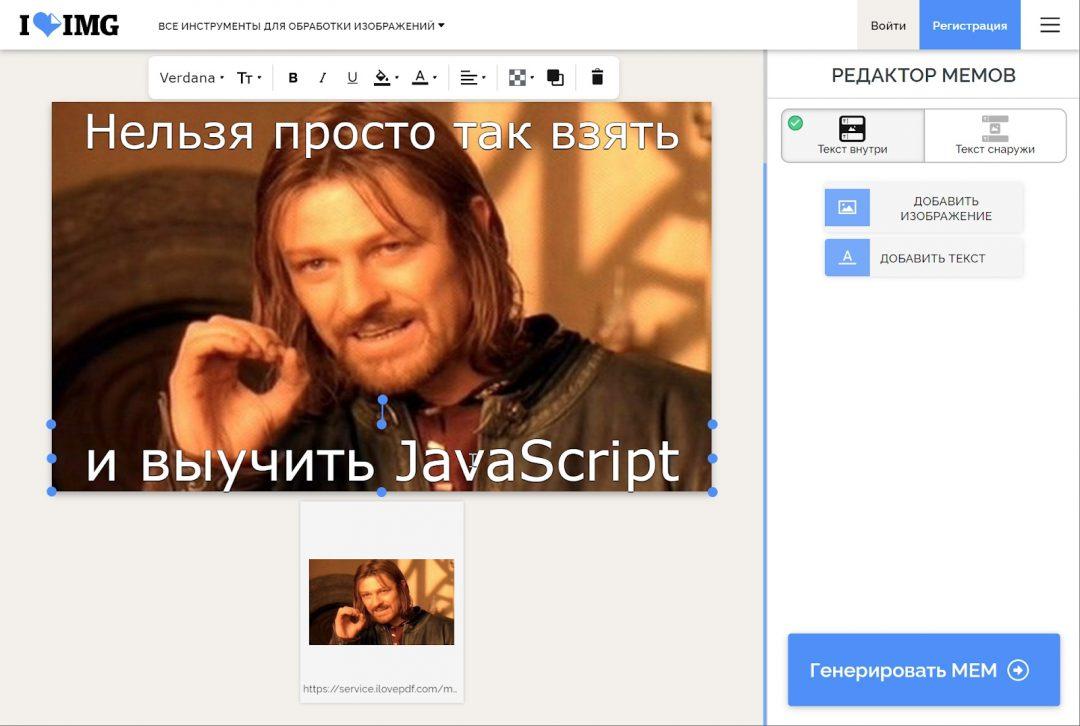Open the Регистрация signup page
Screen dimensions: 1080x726
pyautogui.click(x=970, y=25)
